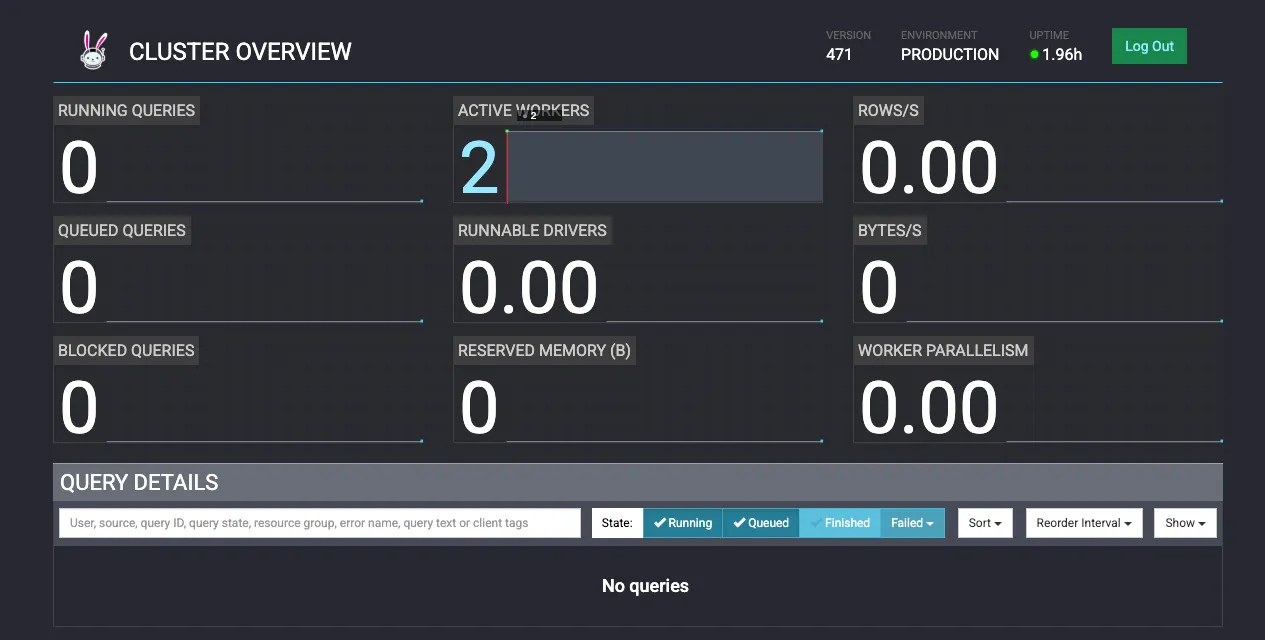
Task: Click the Blocked Queries value 0
Action: 79,408
